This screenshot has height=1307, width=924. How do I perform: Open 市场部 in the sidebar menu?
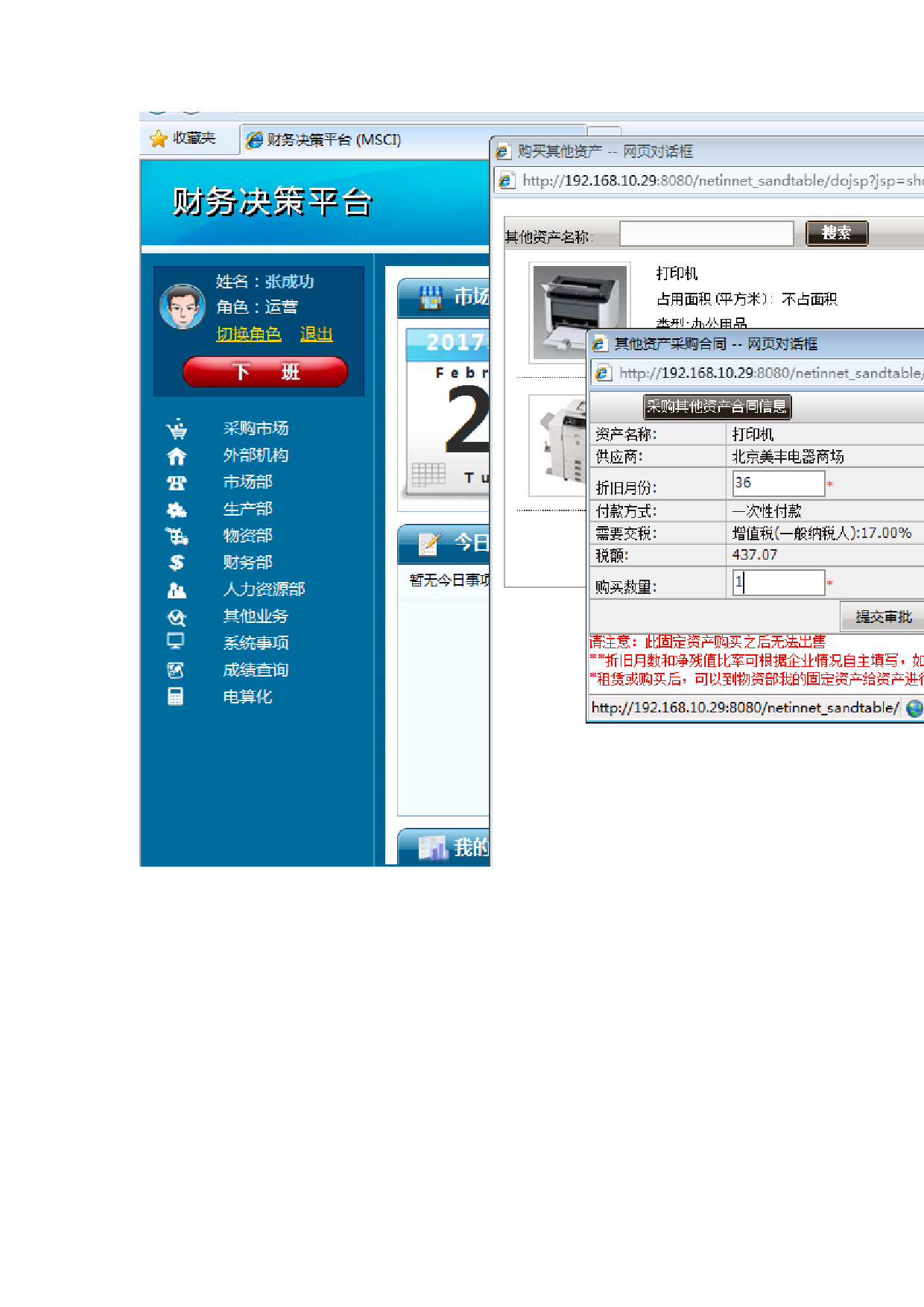click(x=247, y=482)
